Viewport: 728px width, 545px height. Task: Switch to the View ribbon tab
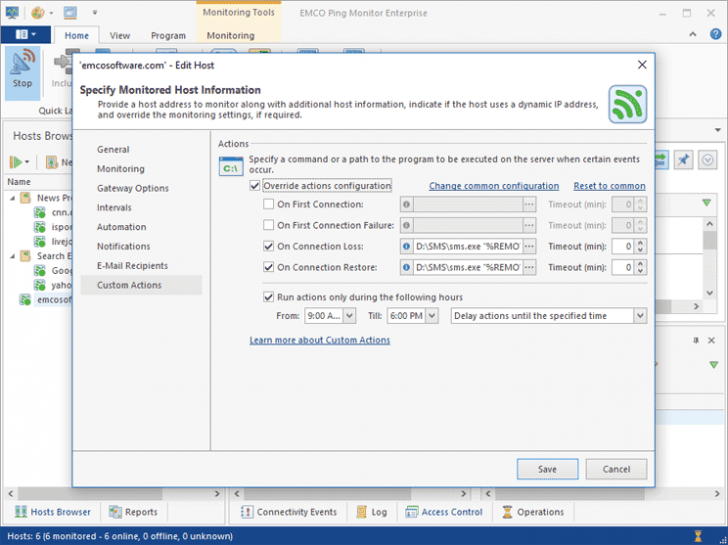pos(120,35)
